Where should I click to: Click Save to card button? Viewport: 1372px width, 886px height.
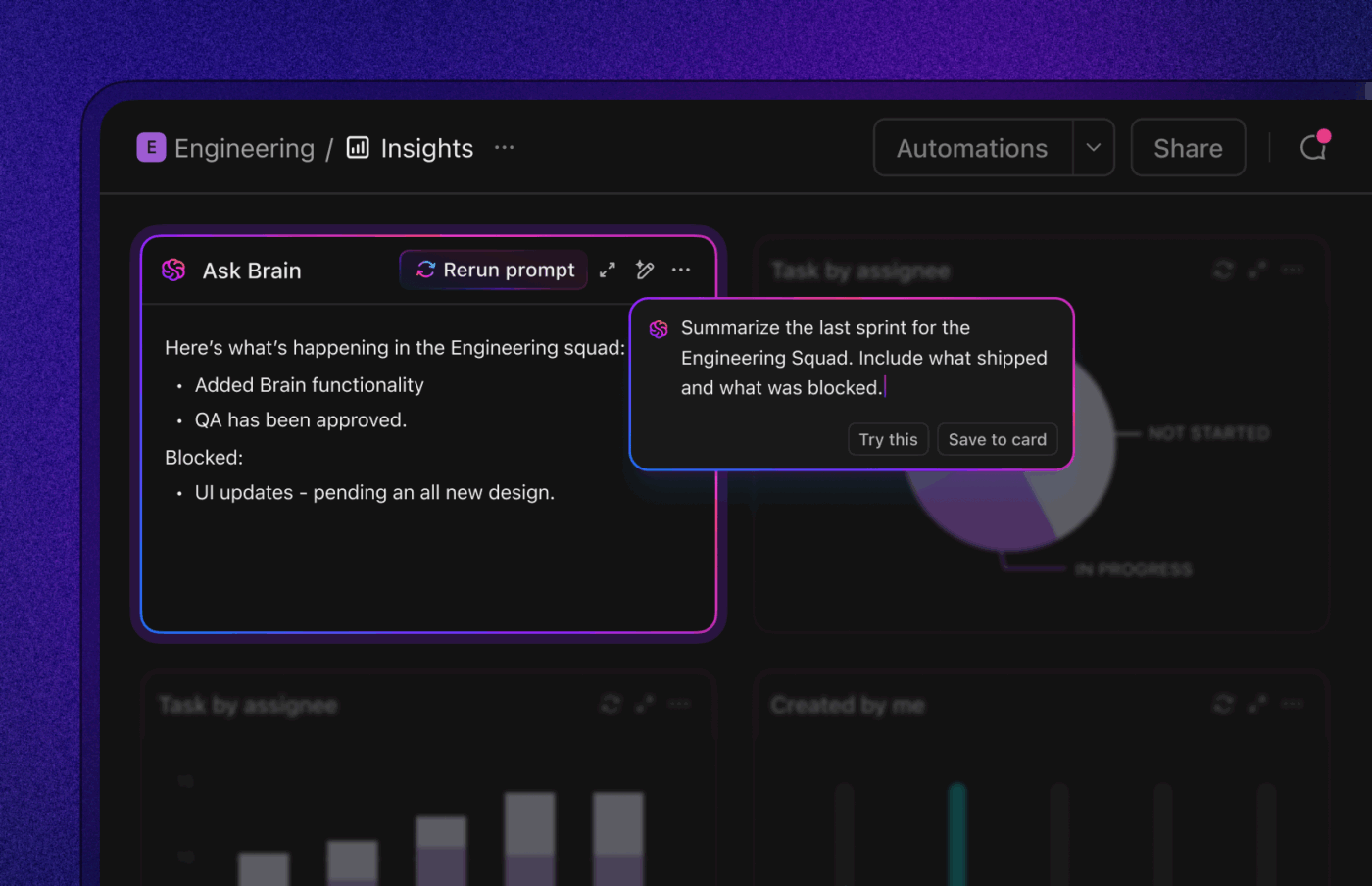tap(997, 439)
